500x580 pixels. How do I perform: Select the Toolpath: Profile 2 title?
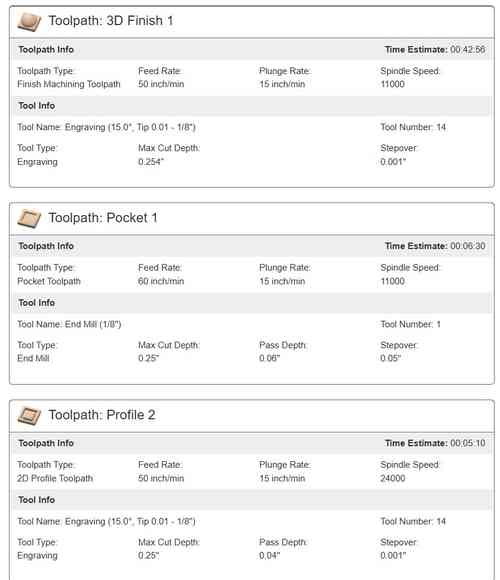[x=102, y=415]
